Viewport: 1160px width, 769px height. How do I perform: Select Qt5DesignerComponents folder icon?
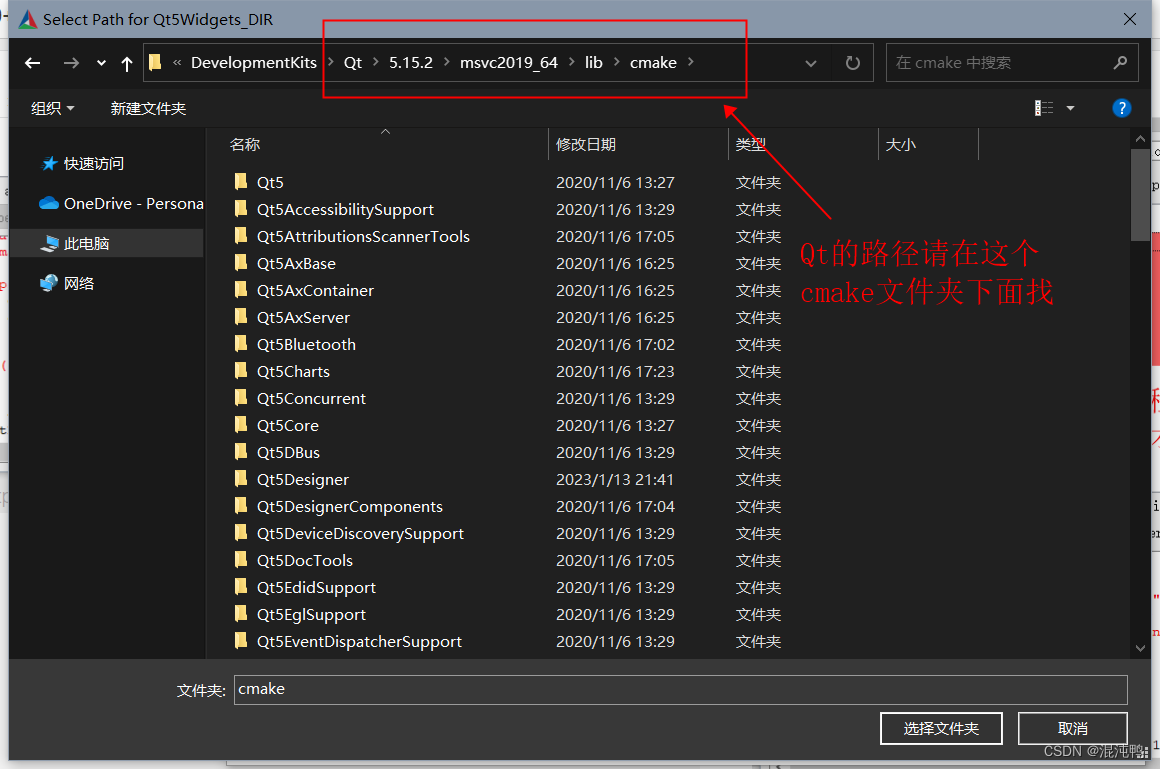click(241, 506)
